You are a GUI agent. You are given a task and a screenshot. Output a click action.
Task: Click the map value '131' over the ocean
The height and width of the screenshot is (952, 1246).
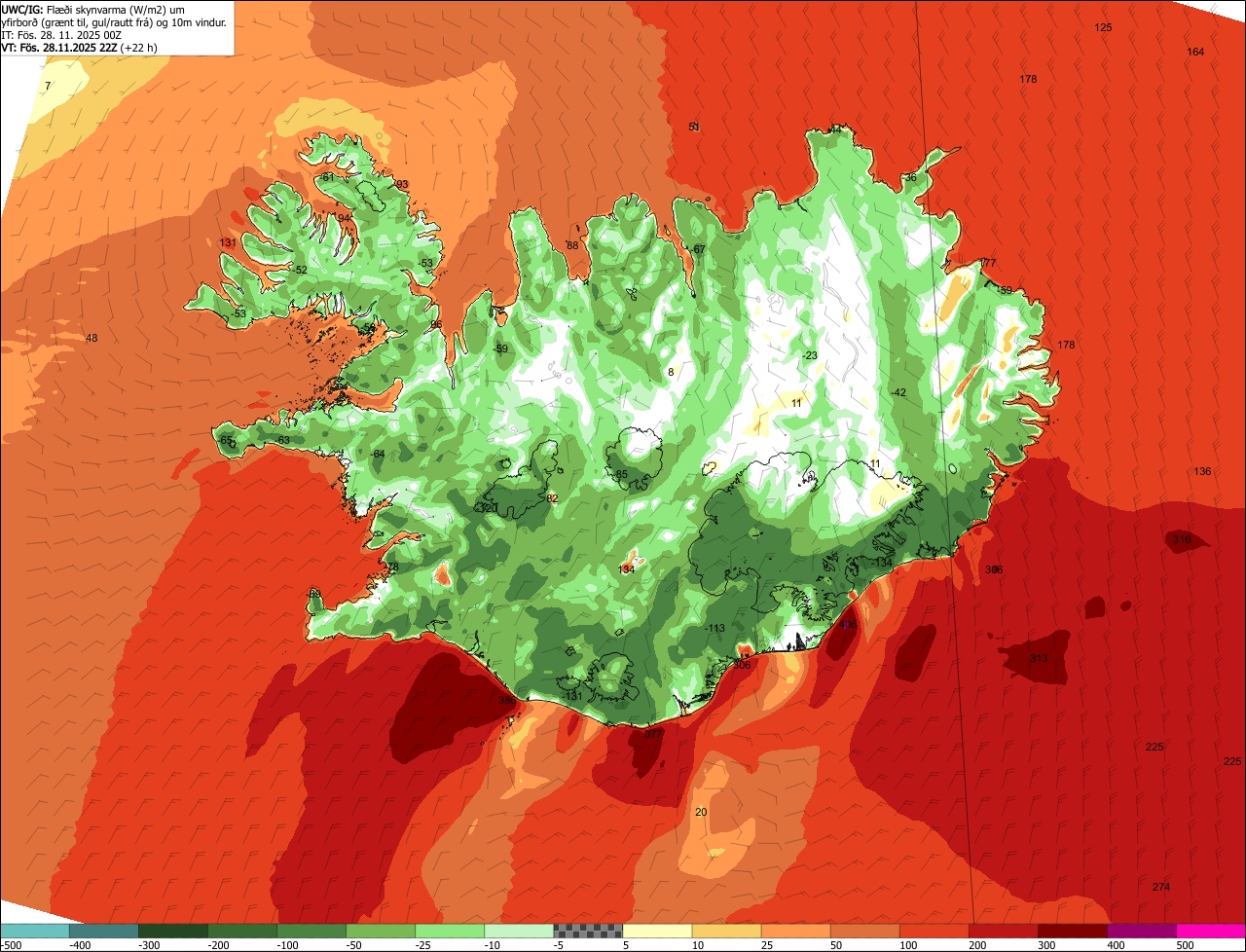tap(228, 242)
